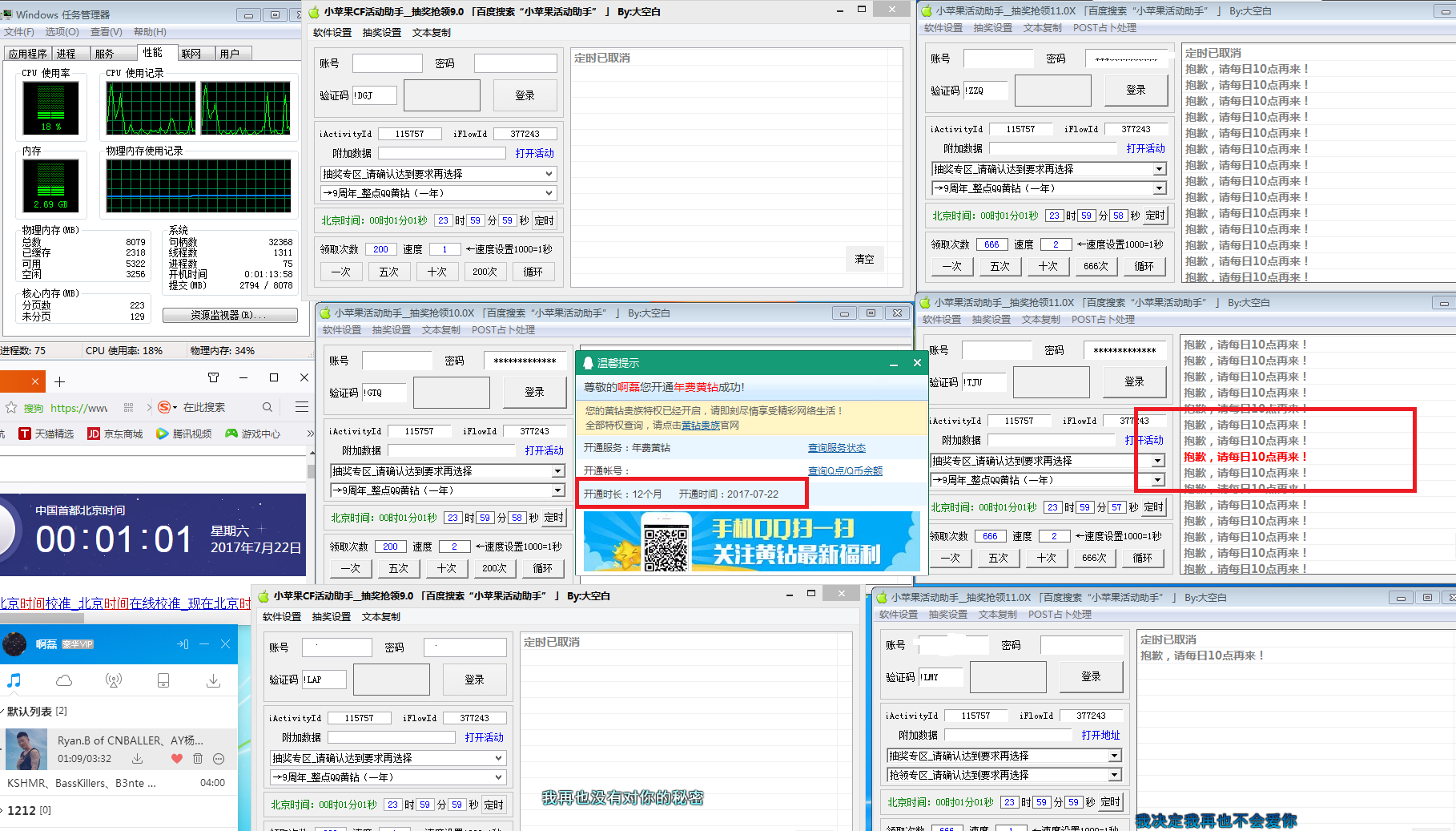Open the 腾讯视频 bookmark

184,434
